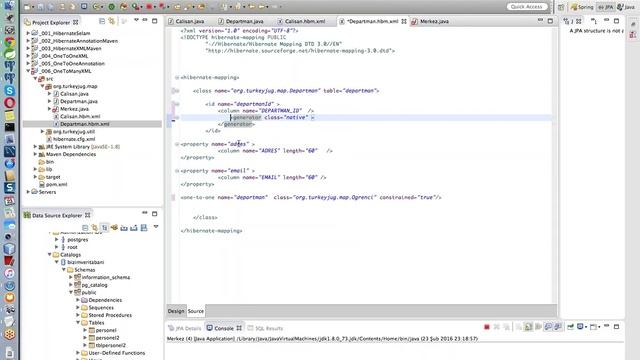
Task: Open Google Chrome from the Dock
Action: [x=9, y=42]
